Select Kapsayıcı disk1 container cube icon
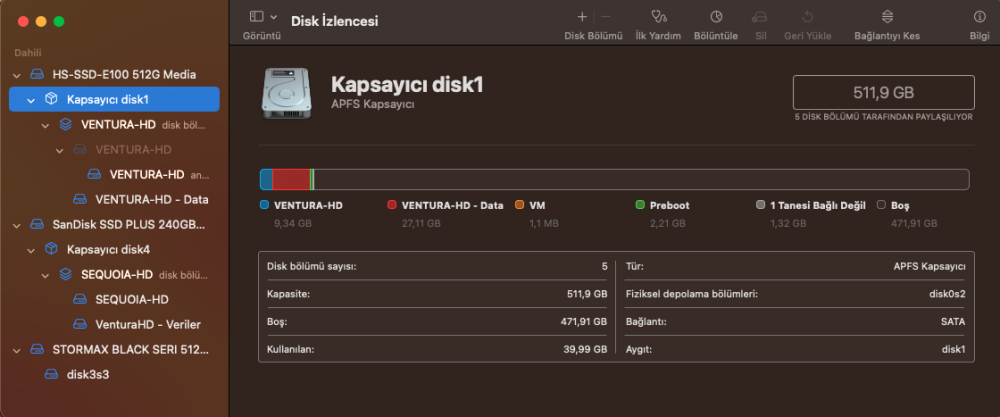This screenshot has width=1000, height=417. (51, 99)
